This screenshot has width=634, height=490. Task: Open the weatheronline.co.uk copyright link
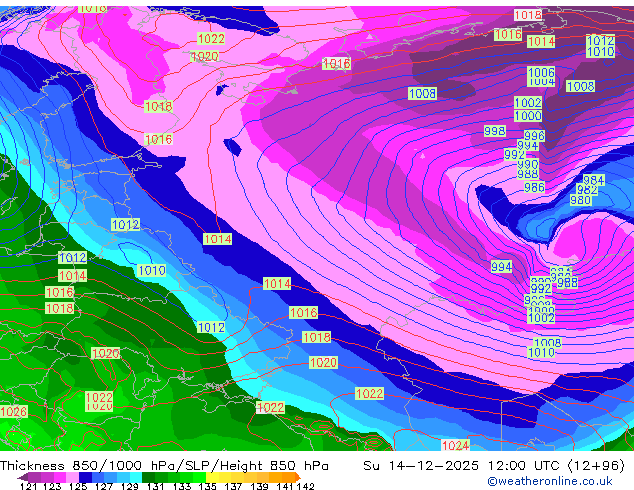[x=550, y=481]
